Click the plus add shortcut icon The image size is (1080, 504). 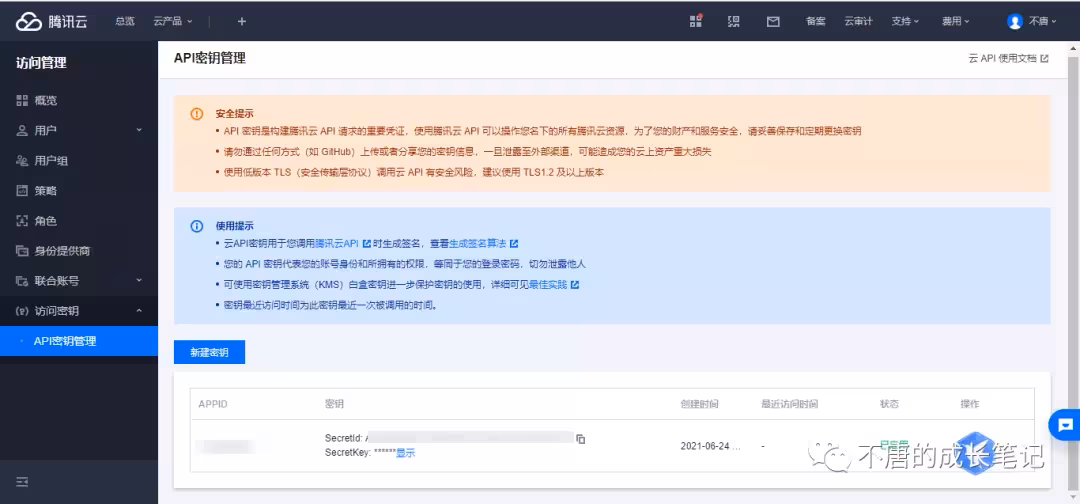point(242,21)
